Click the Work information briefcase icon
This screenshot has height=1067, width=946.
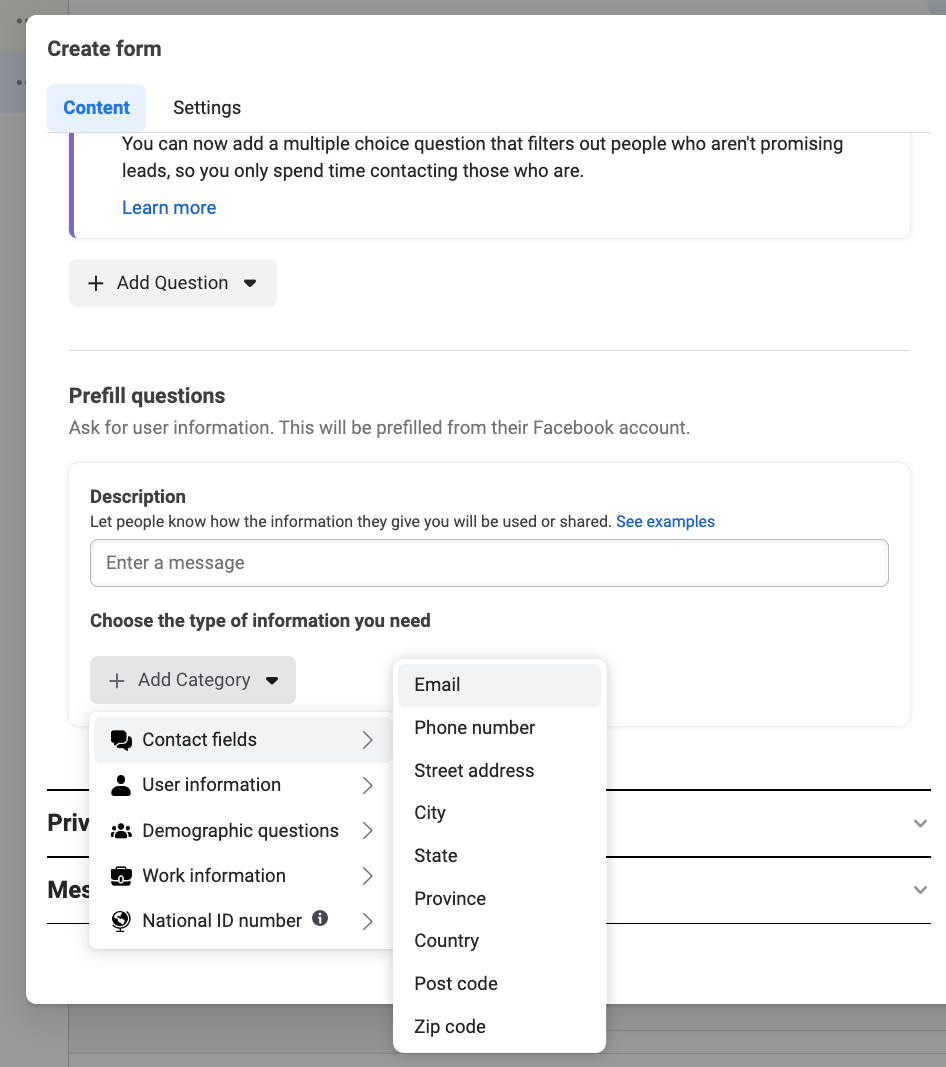[121, 876]
